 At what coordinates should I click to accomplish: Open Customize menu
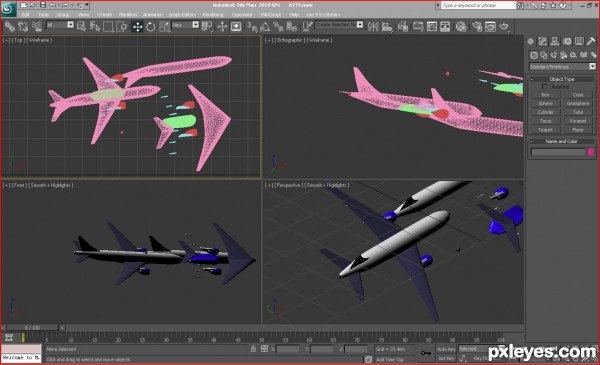[242, 15]
